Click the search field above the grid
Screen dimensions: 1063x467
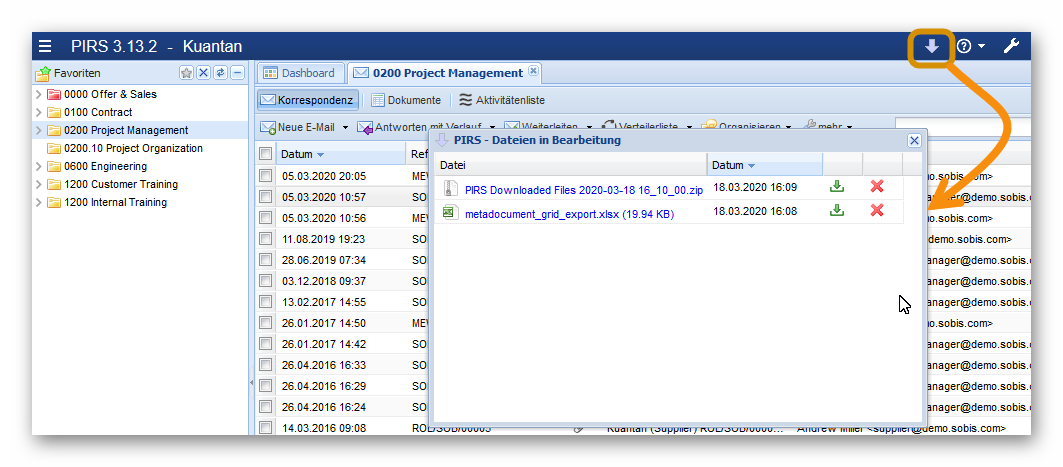[x=963, y=126]
